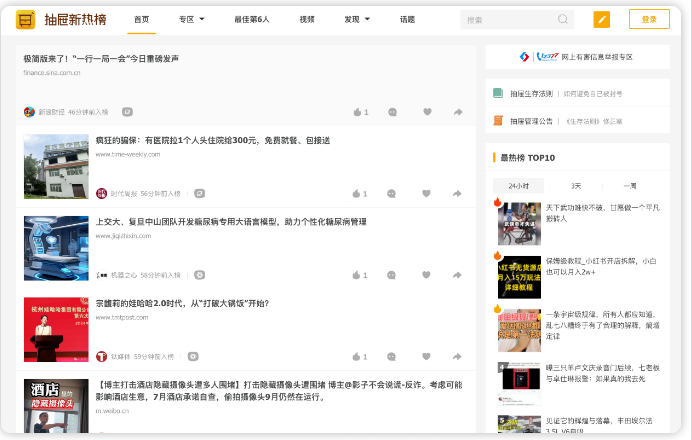
Task: Click the orange pencil publish icon
Action: click(602, 19)
